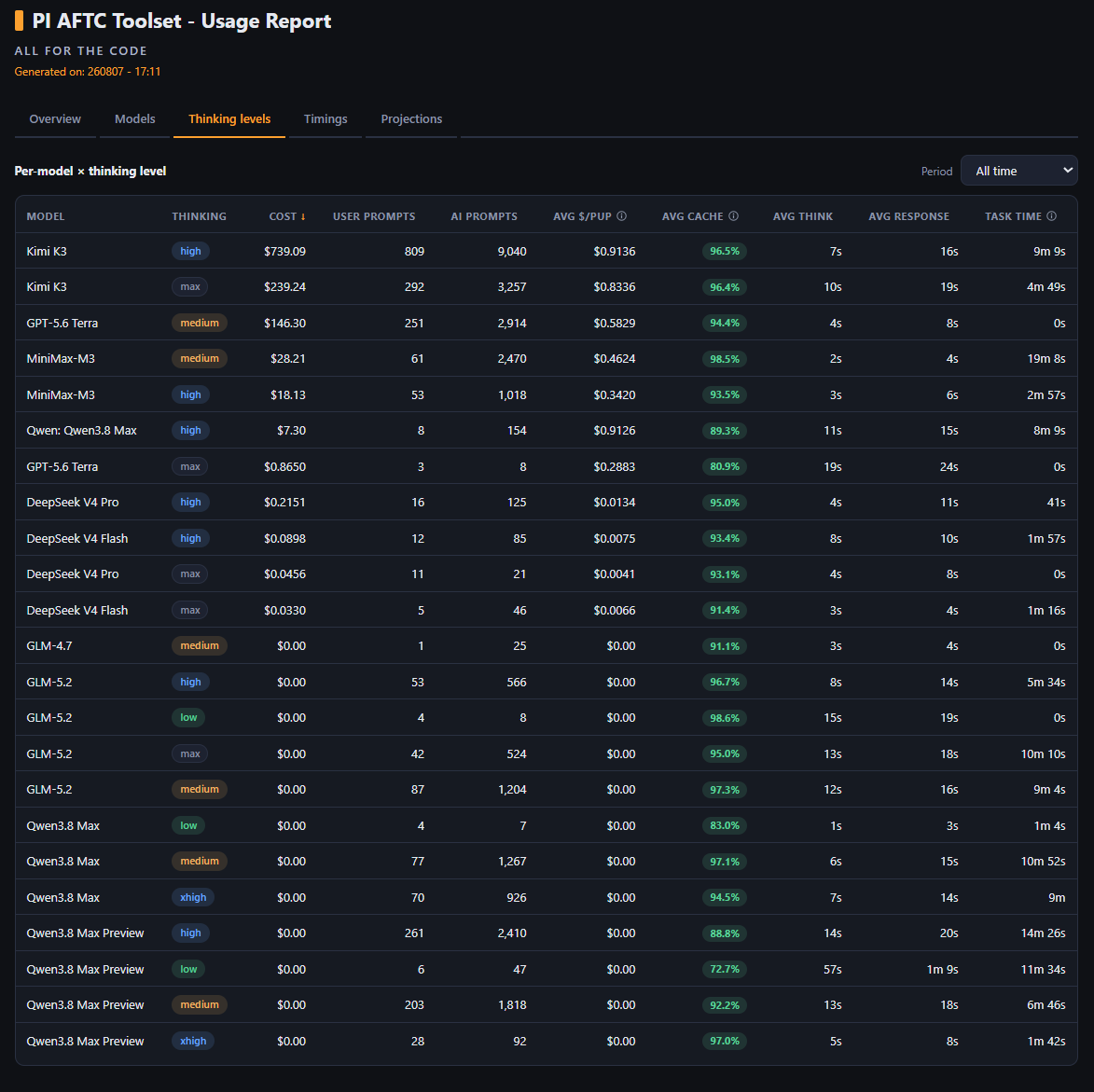Viewport: 1094px width, 1092px height.
Task: Click DeepSeek V4 Flash with $0.0898 cost
Action: [x=77, y=539]
